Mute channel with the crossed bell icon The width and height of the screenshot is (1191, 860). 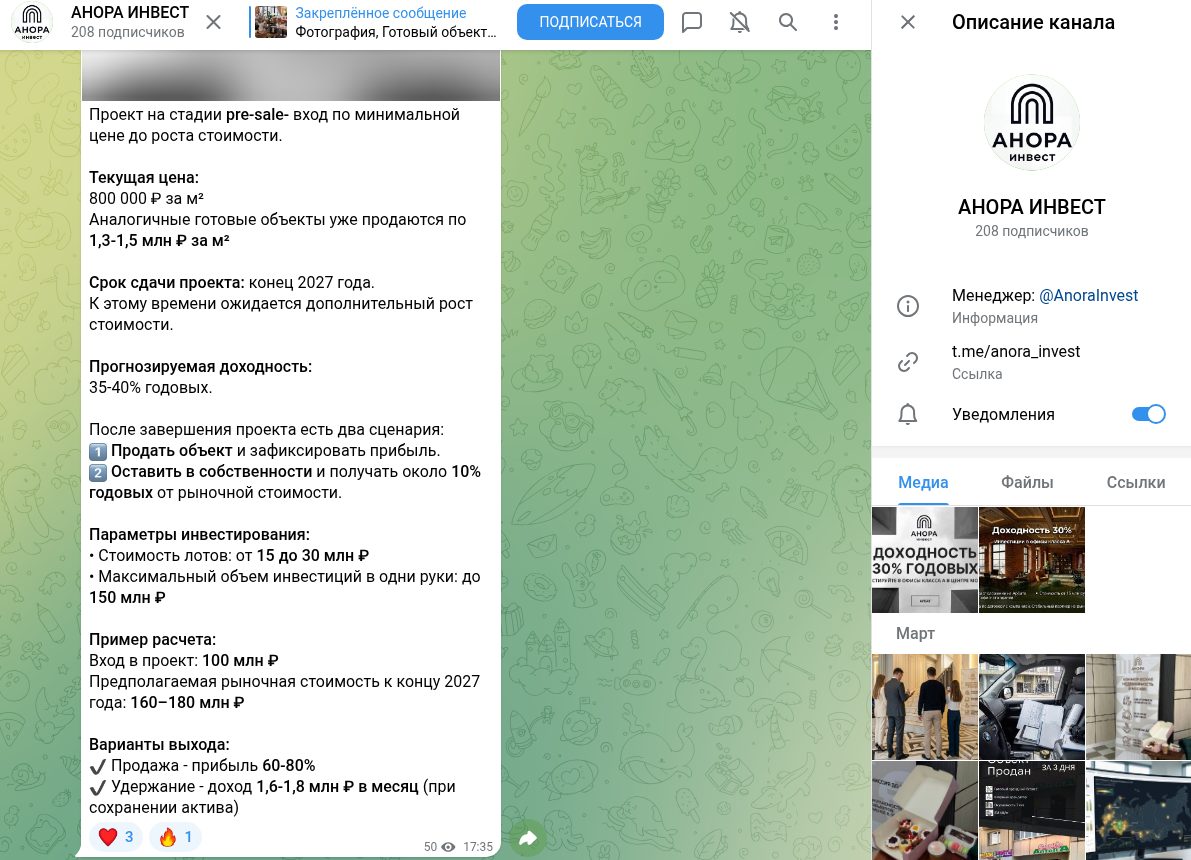coord(739,22)
